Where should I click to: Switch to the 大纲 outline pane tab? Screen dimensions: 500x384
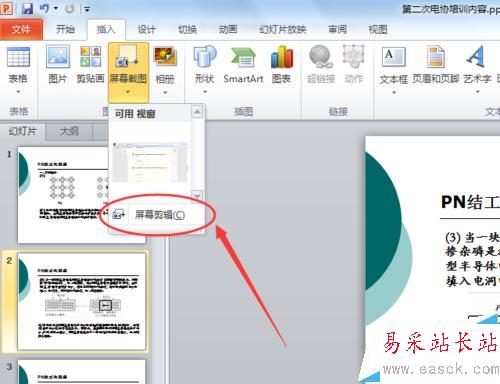click(x=69, y=131)
